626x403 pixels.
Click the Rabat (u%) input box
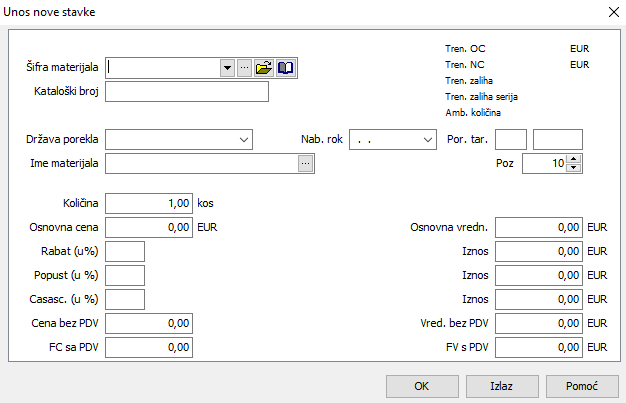click(x=125, y=251)
